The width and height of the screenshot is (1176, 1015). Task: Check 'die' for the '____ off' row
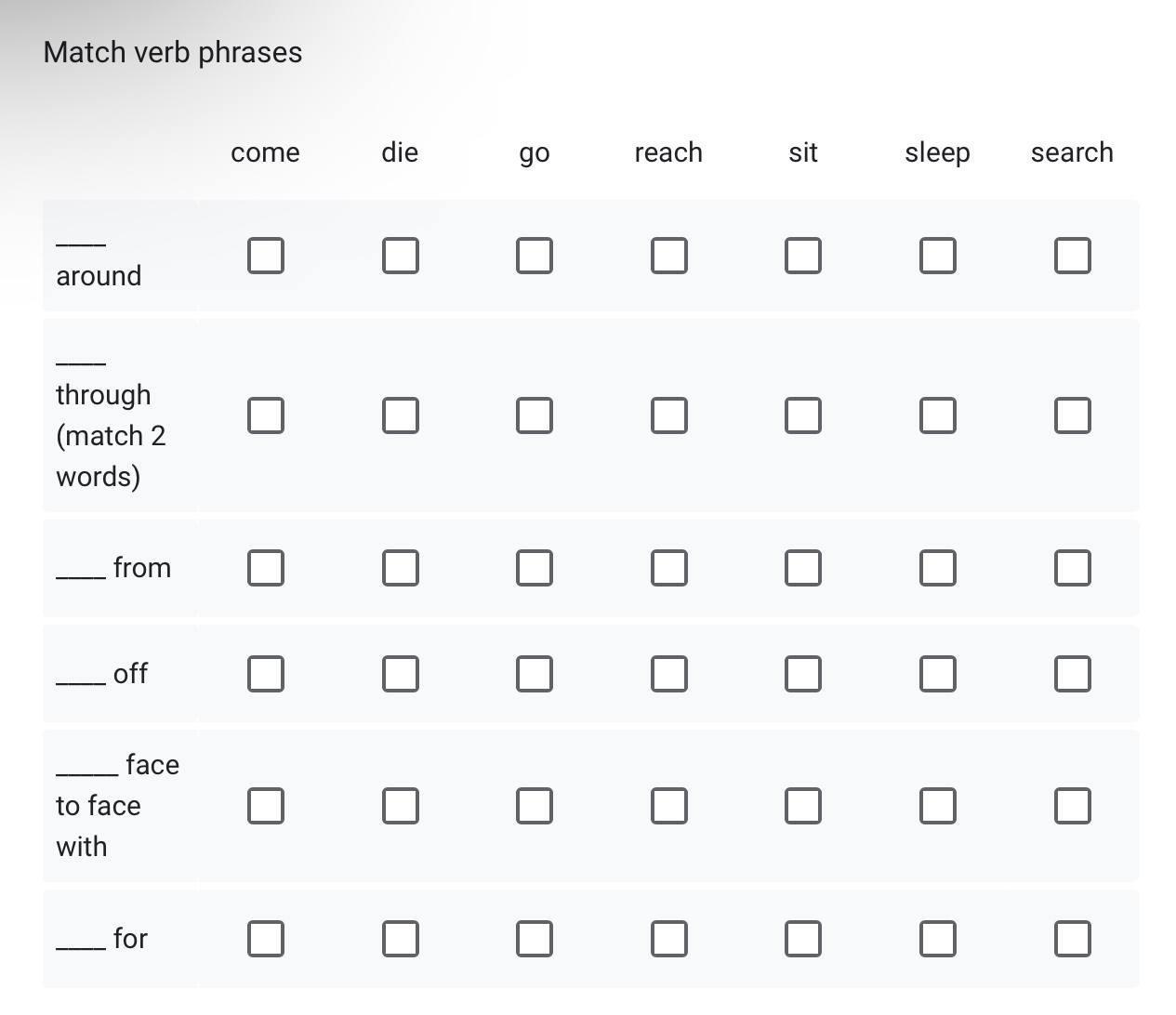point(400,674)
